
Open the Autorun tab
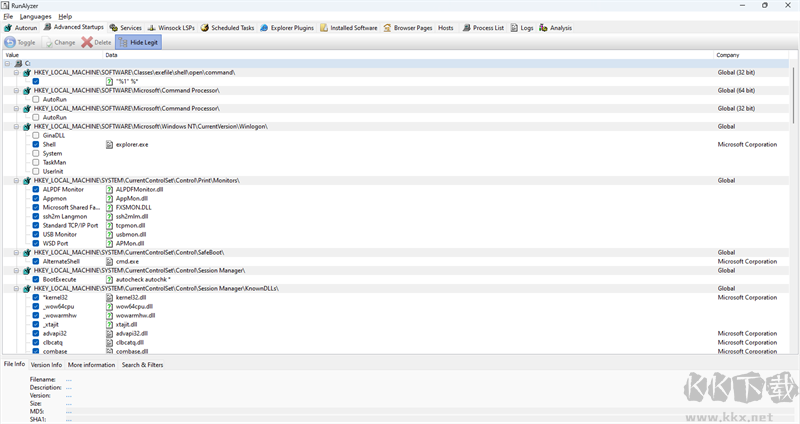point(21,28)
